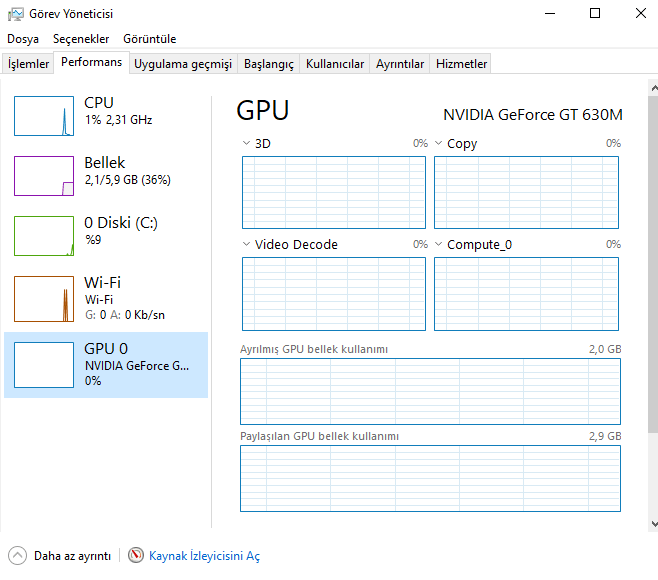The image size is (658, 580).
Task: Click the Task Manager app icon in title bar
Action: (15, 14)
